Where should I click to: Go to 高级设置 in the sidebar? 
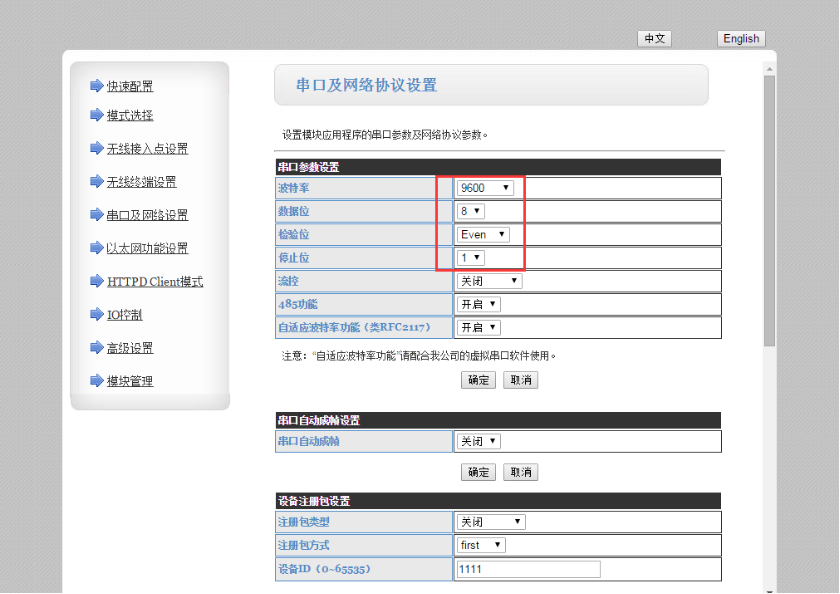coord(130,348)
